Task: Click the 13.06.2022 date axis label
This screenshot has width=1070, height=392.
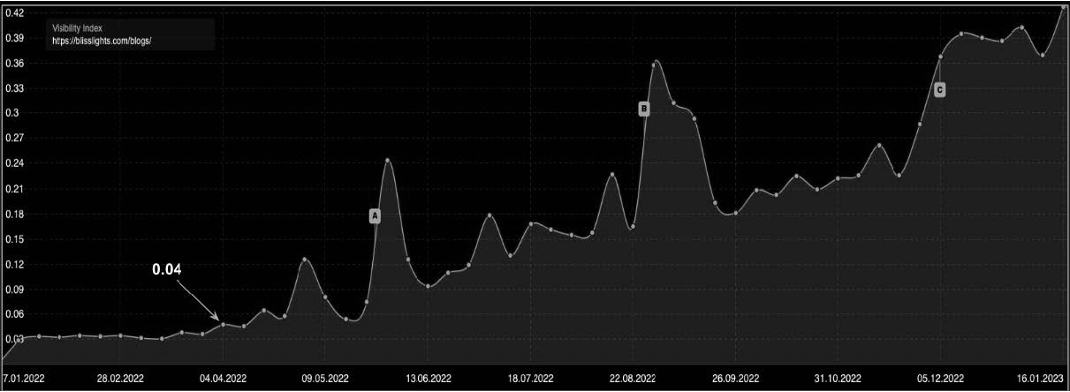Action: 428,377
